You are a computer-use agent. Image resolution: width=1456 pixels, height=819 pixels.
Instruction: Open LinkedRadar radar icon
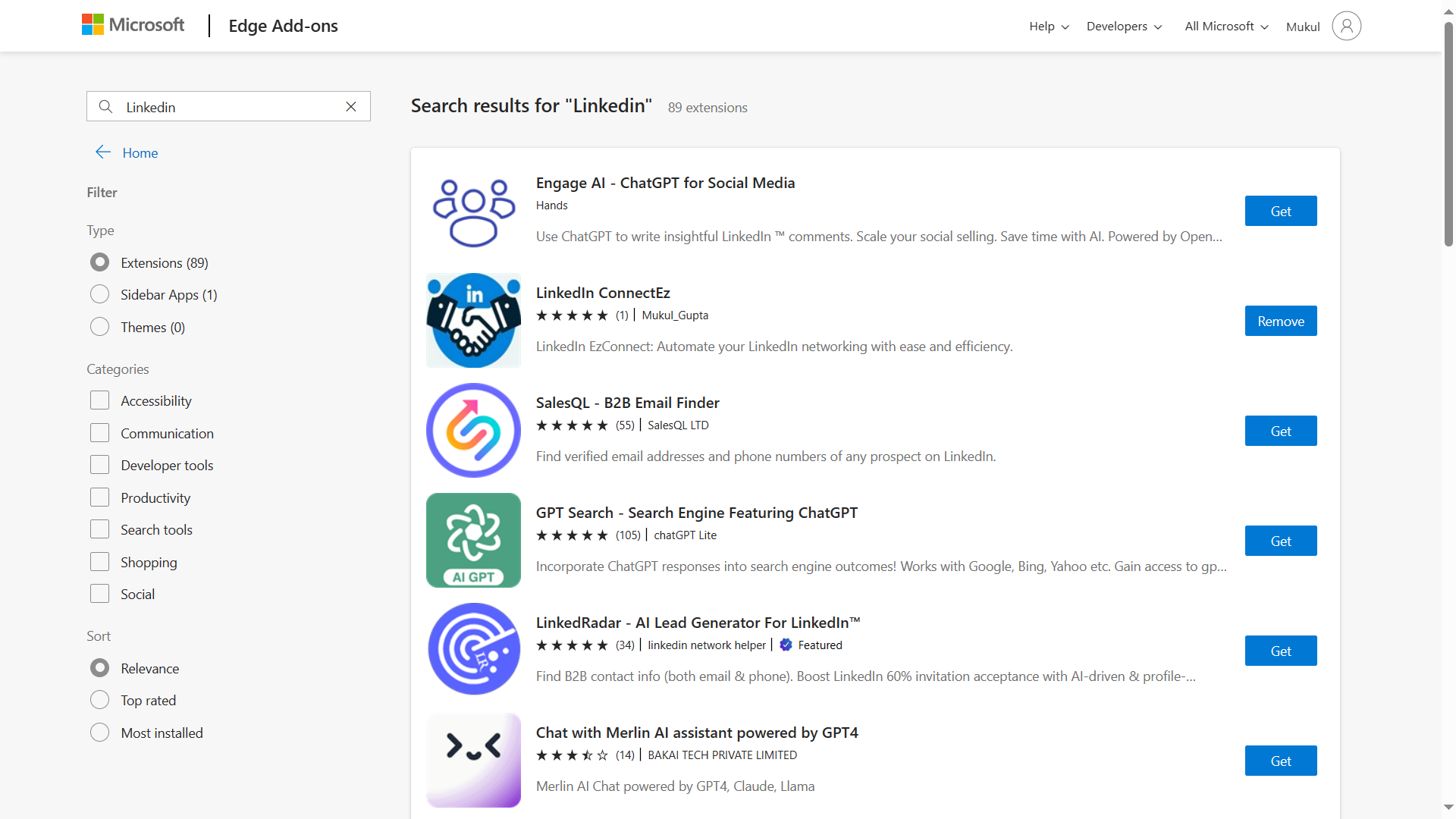click(473, 651)
